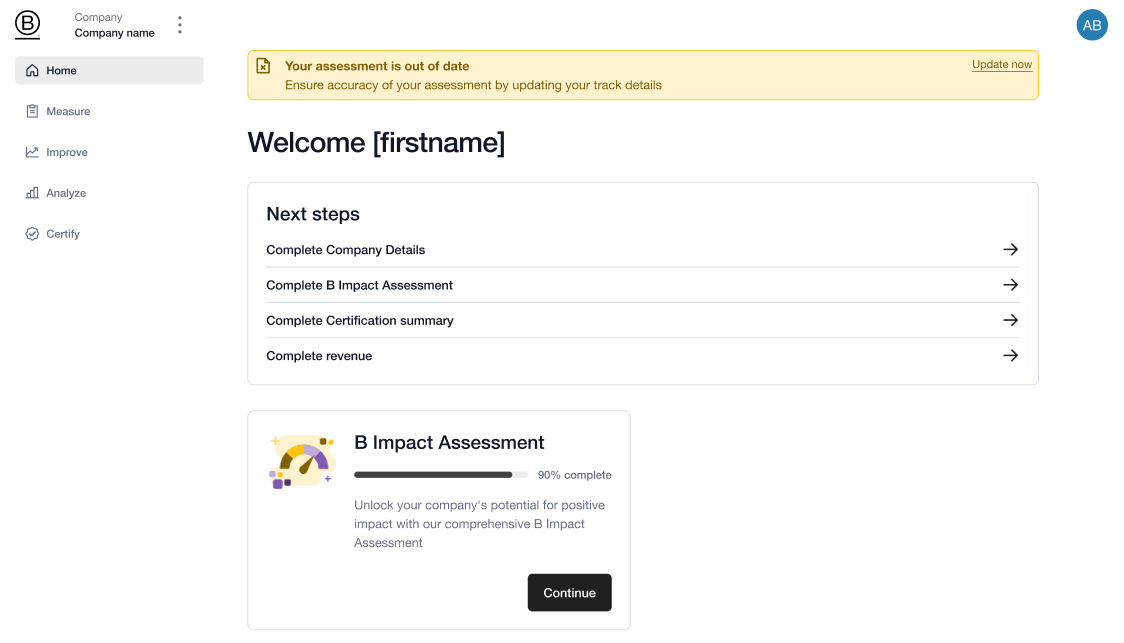Continue the B Impact Assessment
Viewport: 1124px width, 643px height.
[569, 593]
